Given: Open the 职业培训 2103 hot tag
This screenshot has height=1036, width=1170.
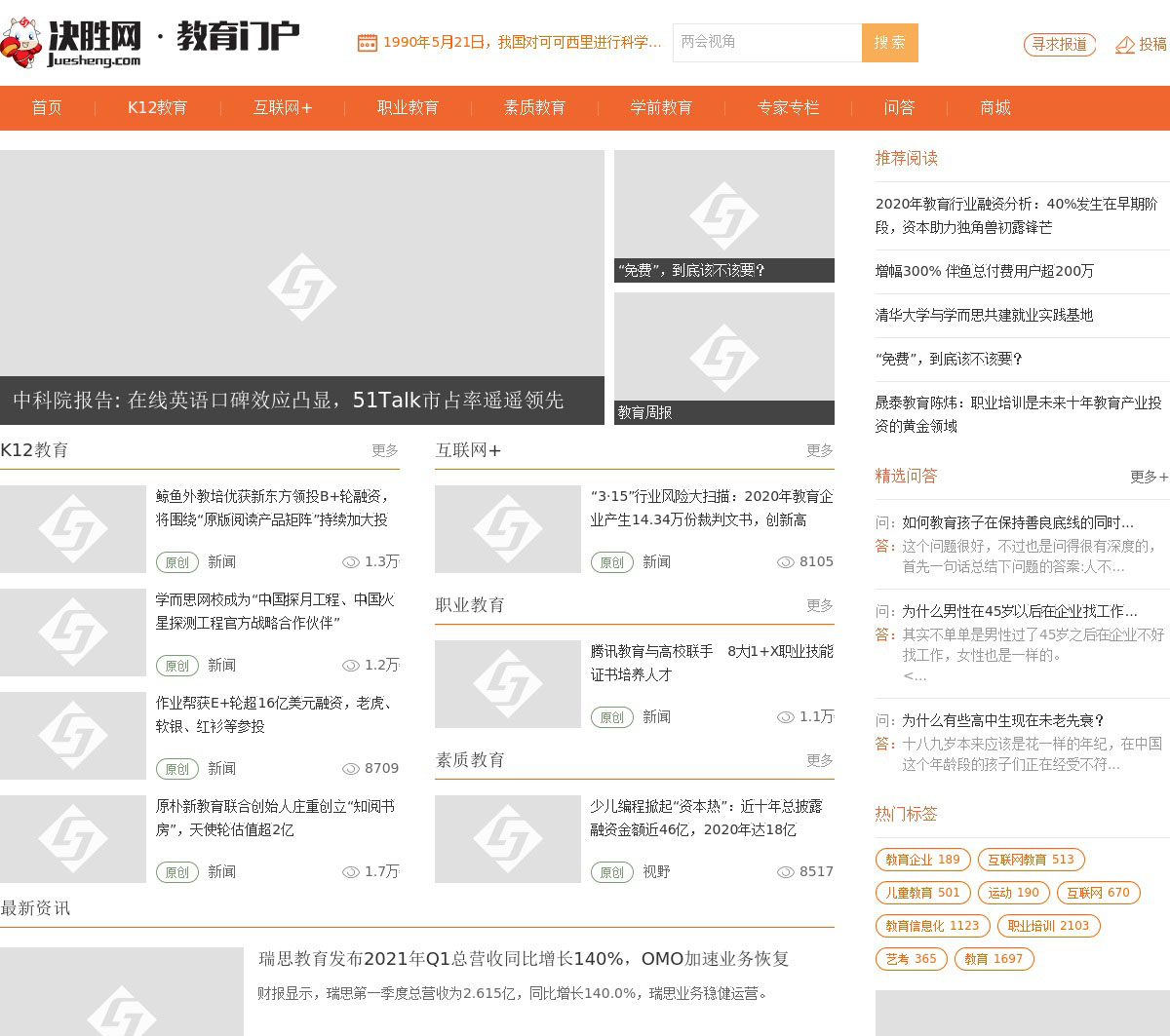Looking at the screenshot, I should coord(1048,926).
